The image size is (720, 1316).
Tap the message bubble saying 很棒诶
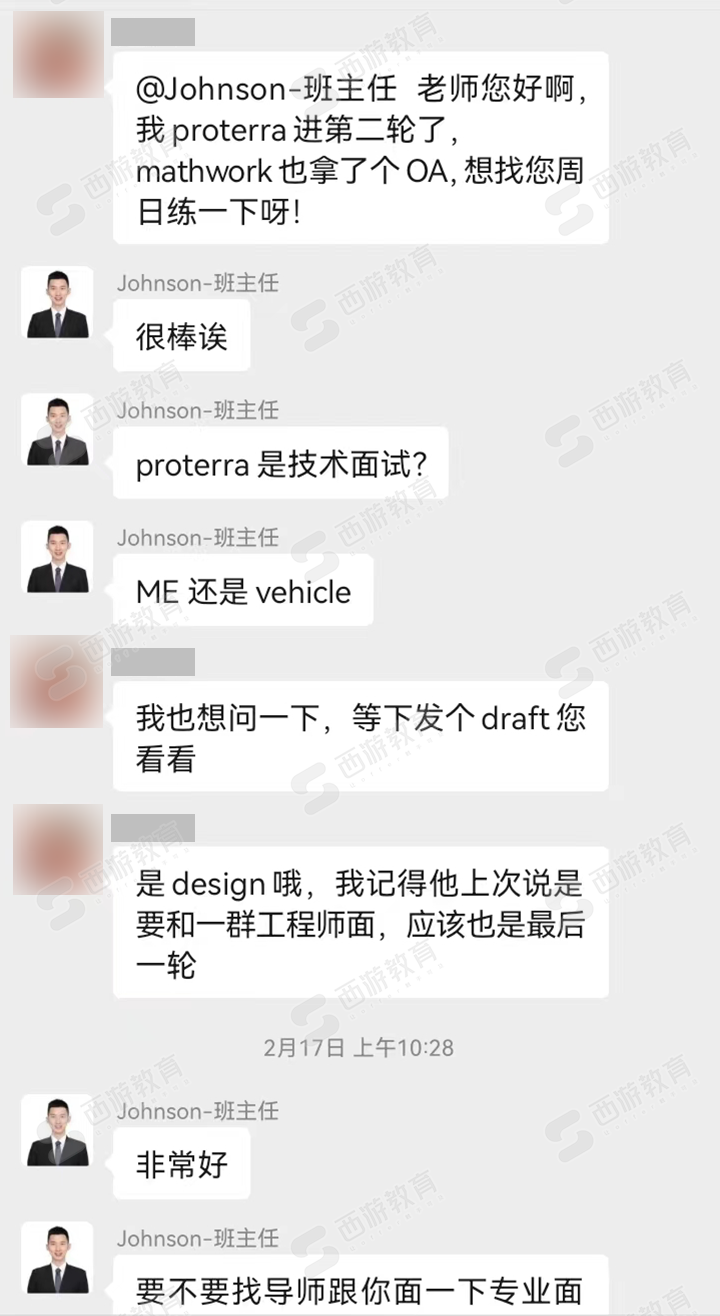[x=182, y=336]
